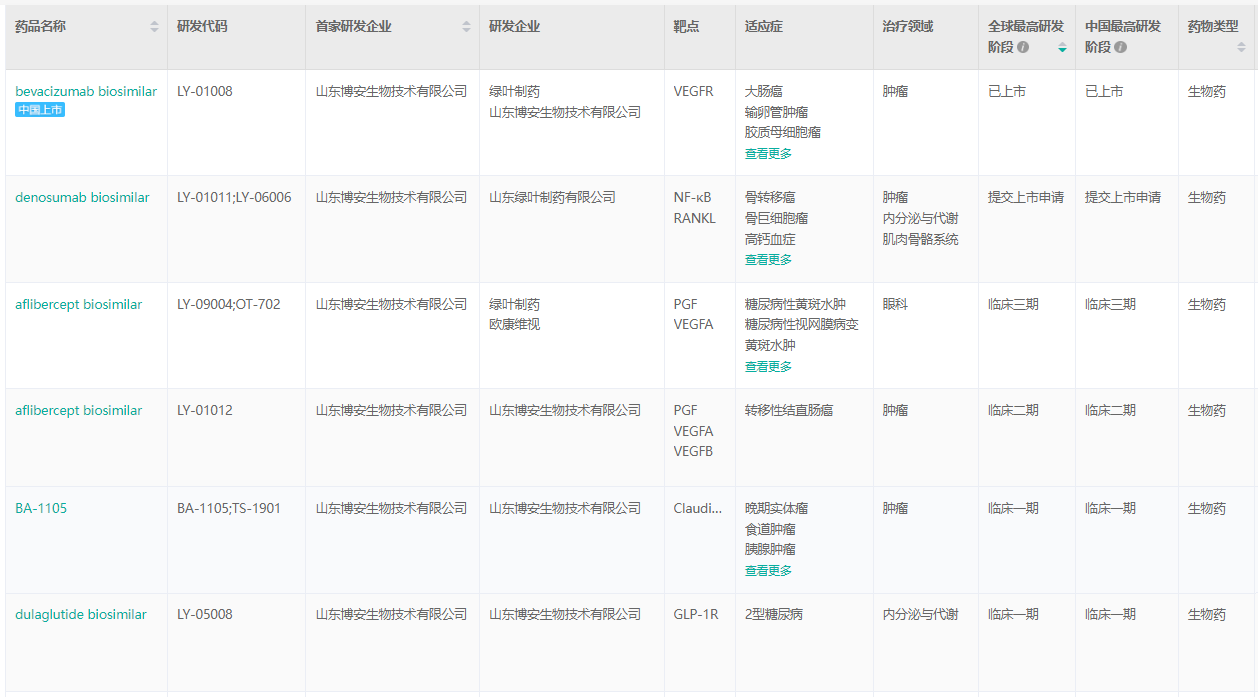Click 胰腺肿瘤 indication text
Screen dimensions: 1258x697
770,549
